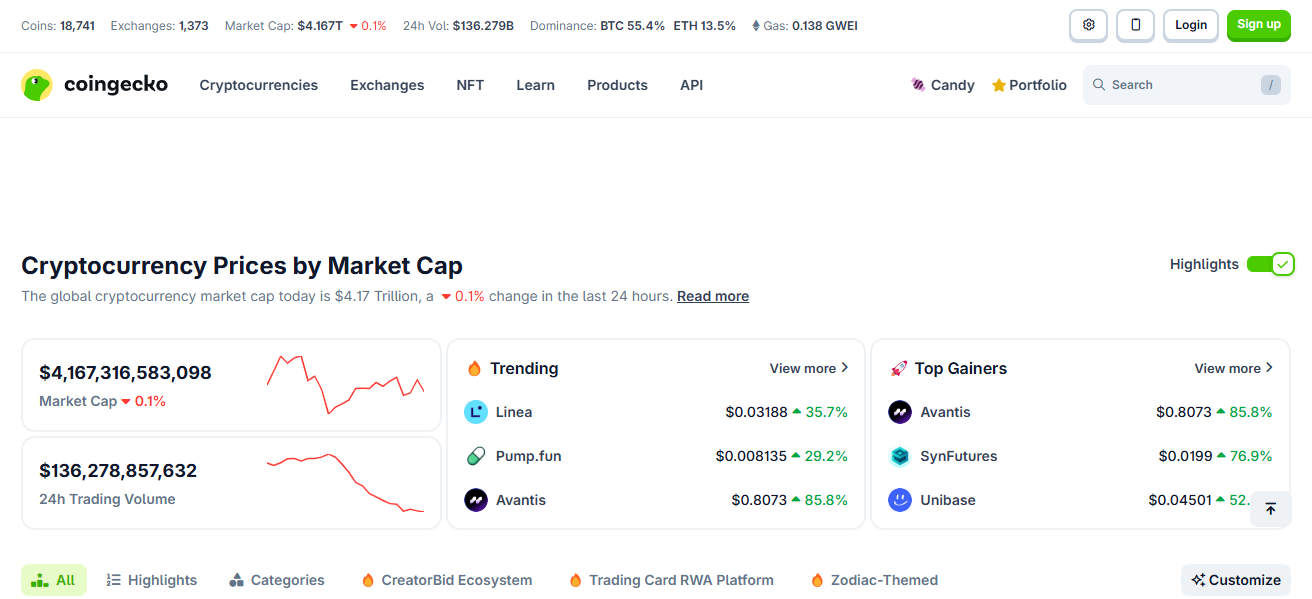This screenshot has height=599, width=1312.
Task: Switch to the Categories tab
Action: tap(277, 580)
